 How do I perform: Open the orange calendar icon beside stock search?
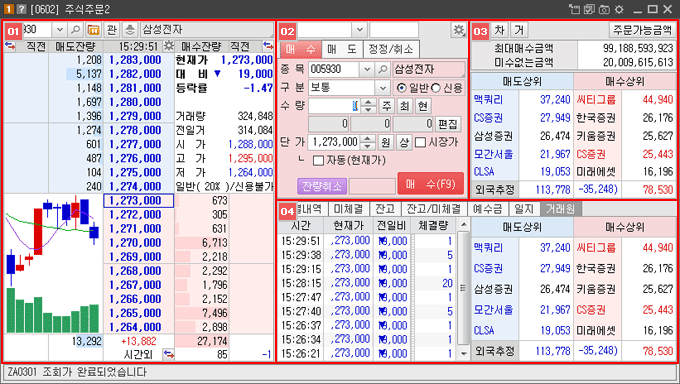click(x=93, y=30)
